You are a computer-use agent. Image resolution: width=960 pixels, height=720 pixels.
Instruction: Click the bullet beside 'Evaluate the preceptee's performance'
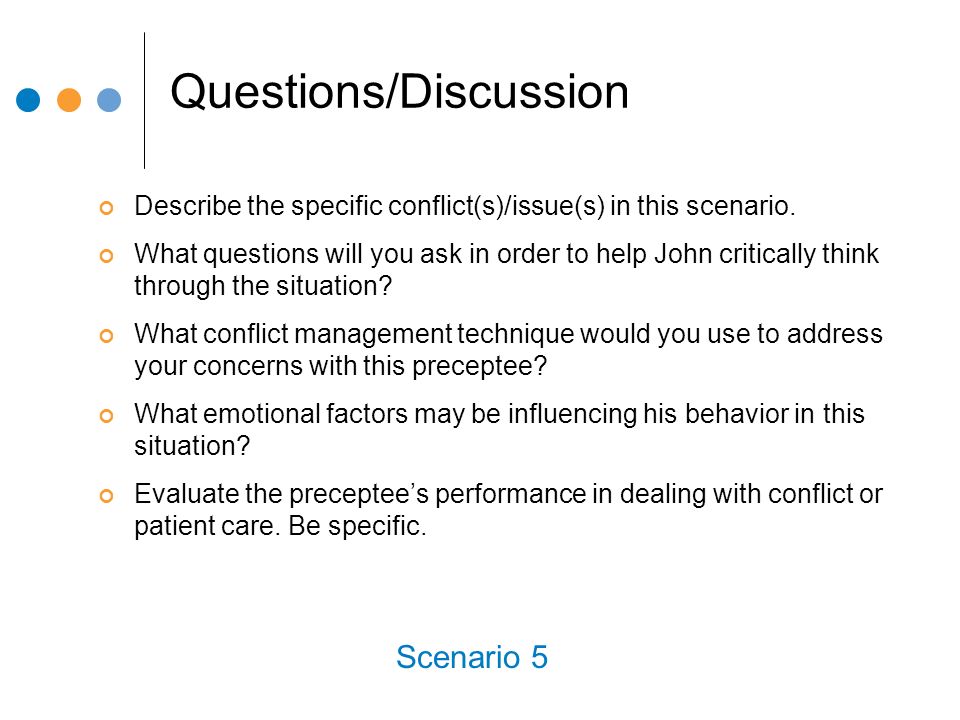coord(107,496)
